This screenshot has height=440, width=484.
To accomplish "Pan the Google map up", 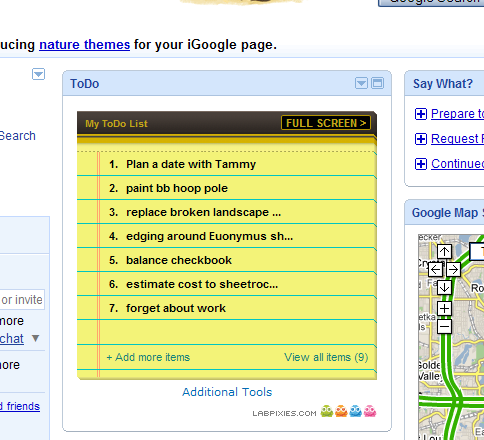I will click(444, 251).
